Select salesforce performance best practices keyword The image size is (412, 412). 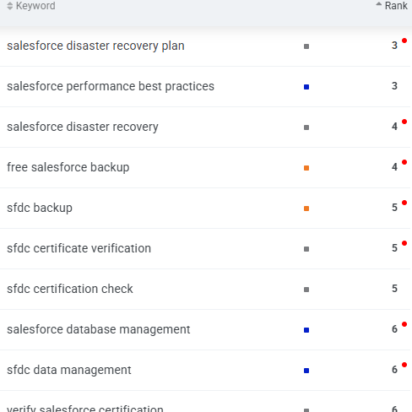tap(110, 86)
